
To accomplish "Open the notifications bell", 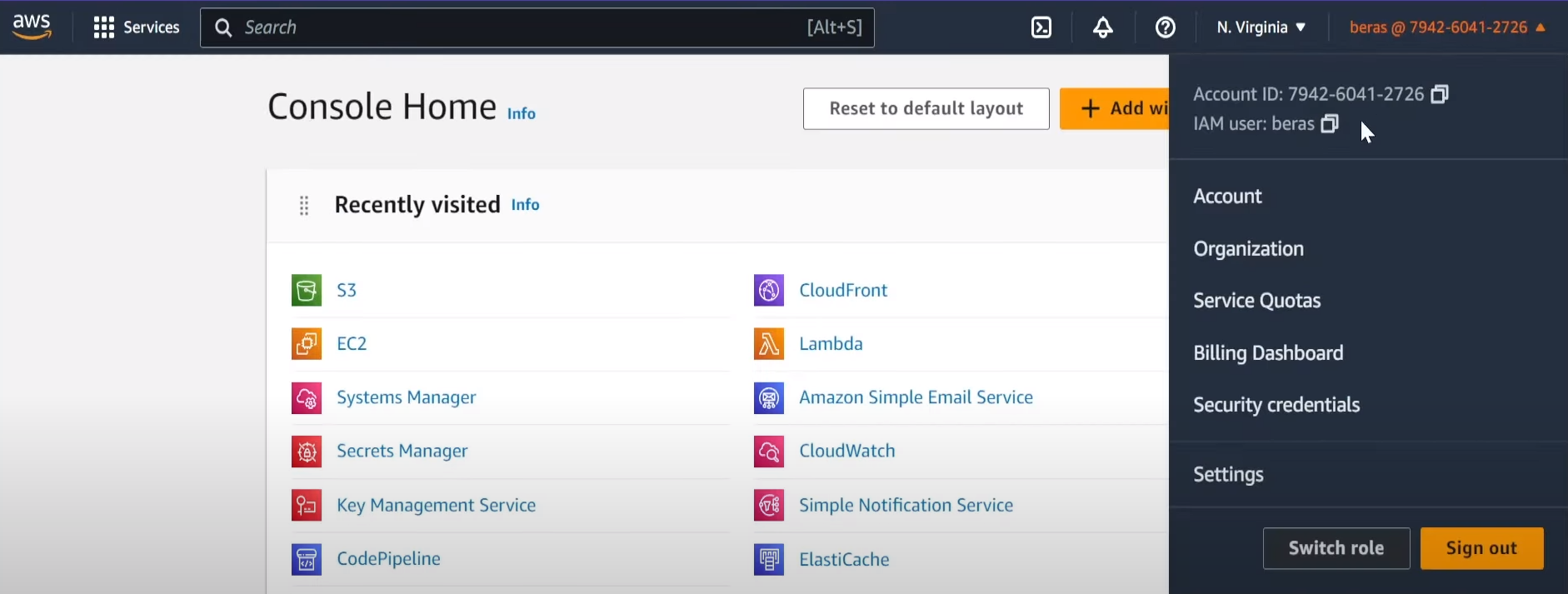I will [x=1103, y=27].
